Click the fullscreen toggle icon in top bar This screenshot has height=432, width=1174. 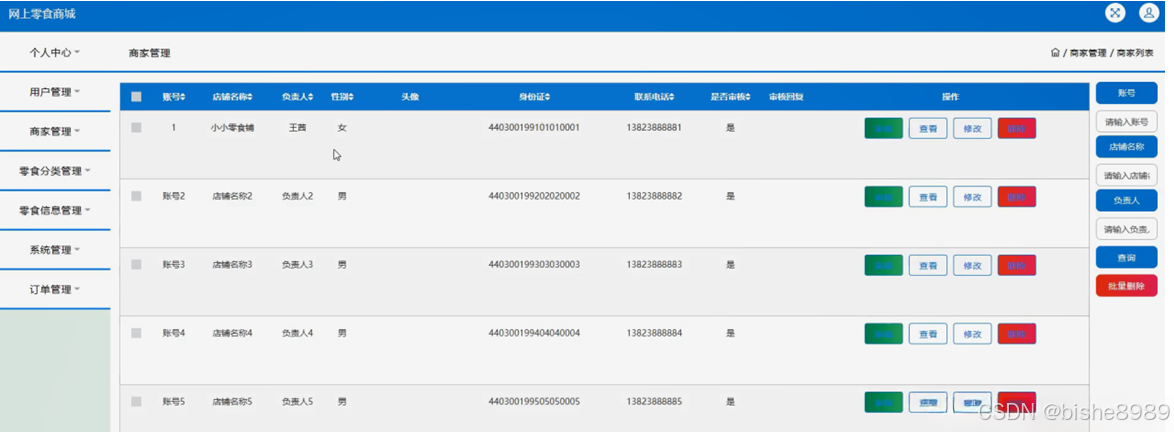point(1116,13)
